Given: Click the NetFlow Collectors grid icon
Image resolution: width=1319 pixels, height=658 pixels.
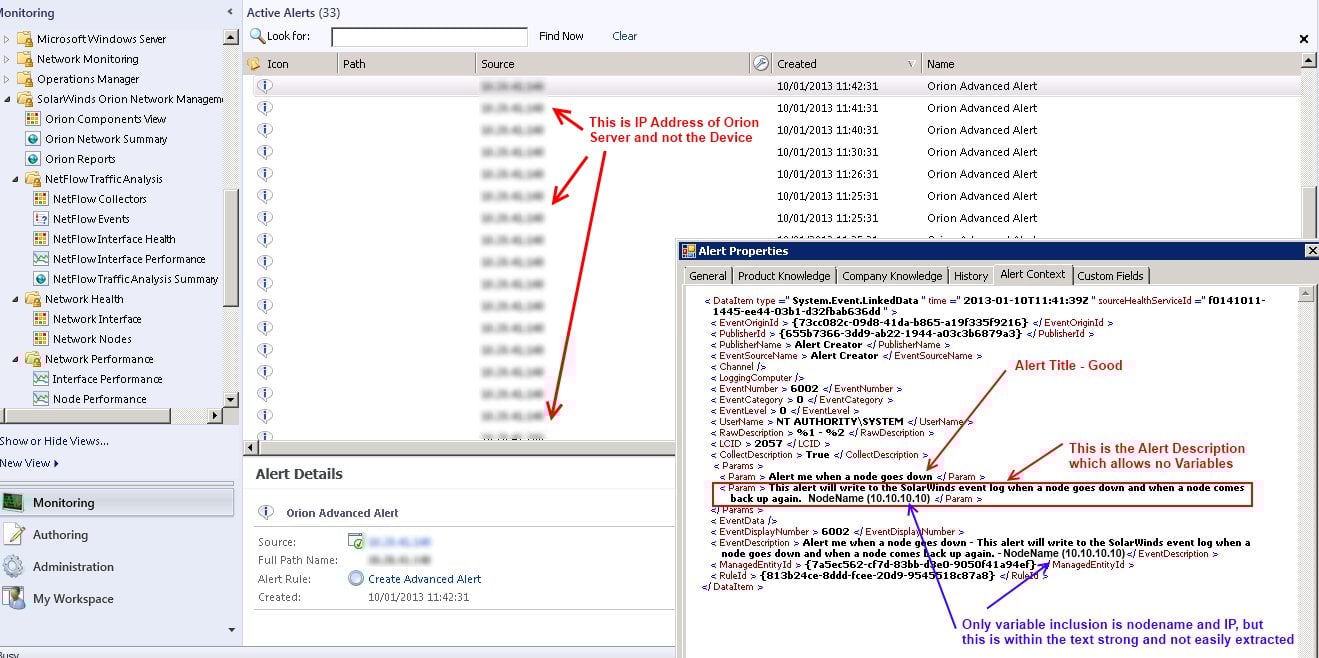Looking at the screenshot, I should (x=41, y=199).
